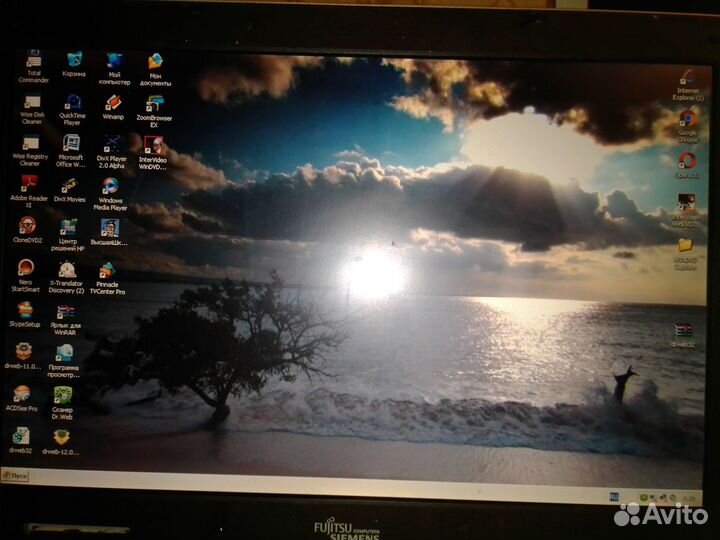Open the Программа просмотр... shortcut
The image size is (720, 540).
point(63,361)
